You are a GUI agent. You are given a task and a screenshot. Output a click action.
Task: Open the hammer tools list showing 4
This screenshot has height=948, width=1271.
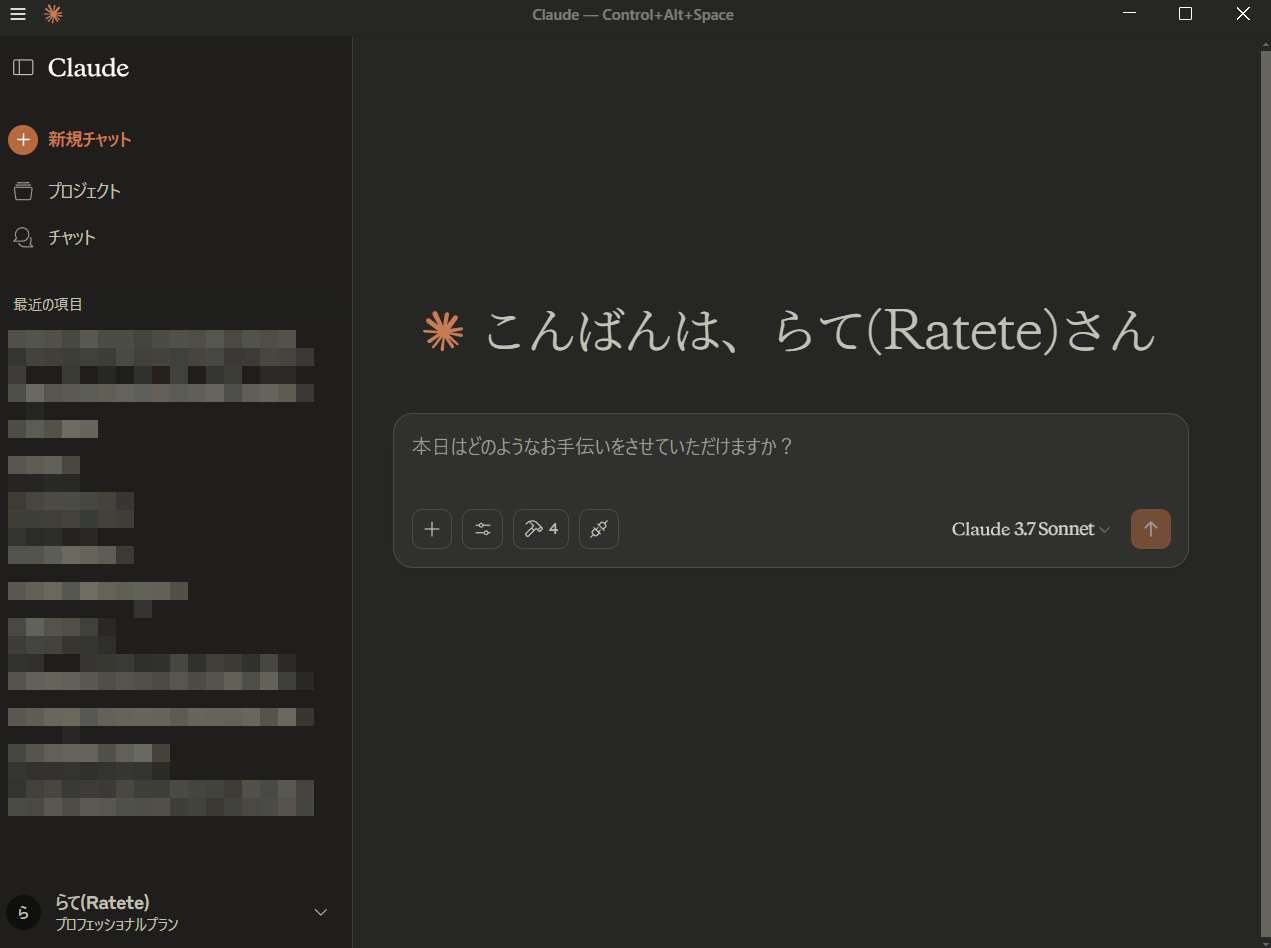pyautogui.click(x=540, y=529)
